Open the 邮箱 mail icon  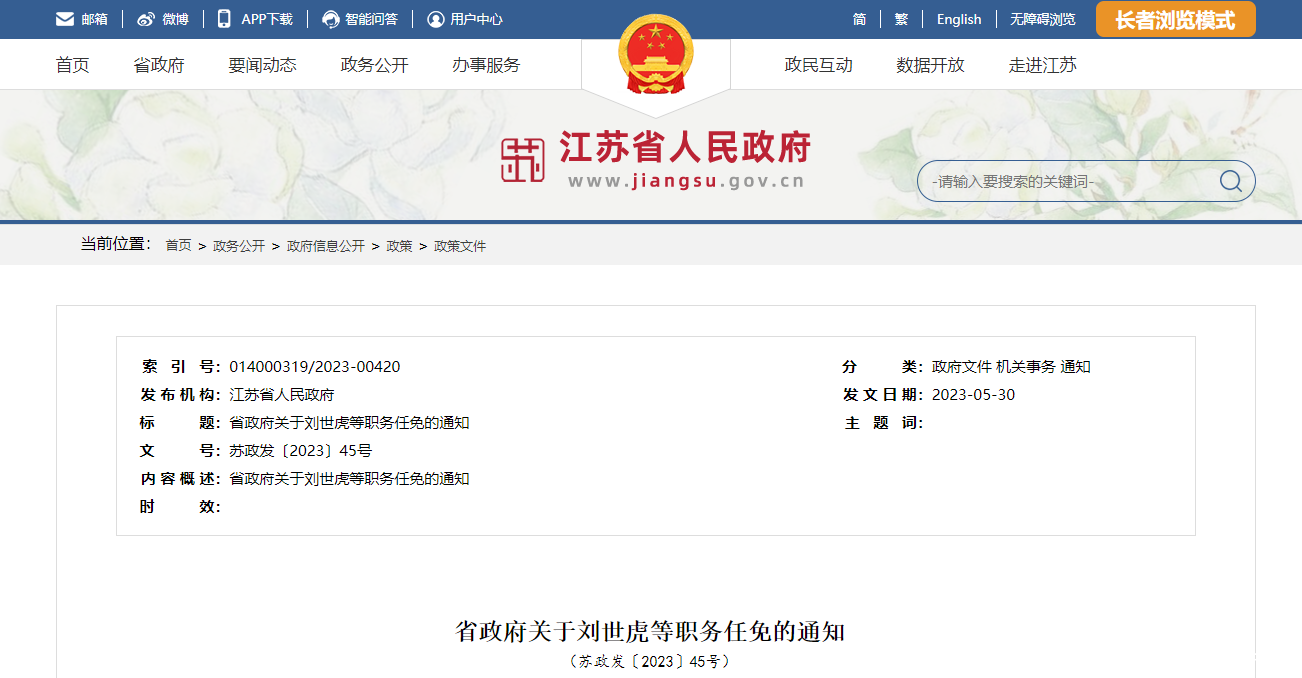(x=64, y=18)
